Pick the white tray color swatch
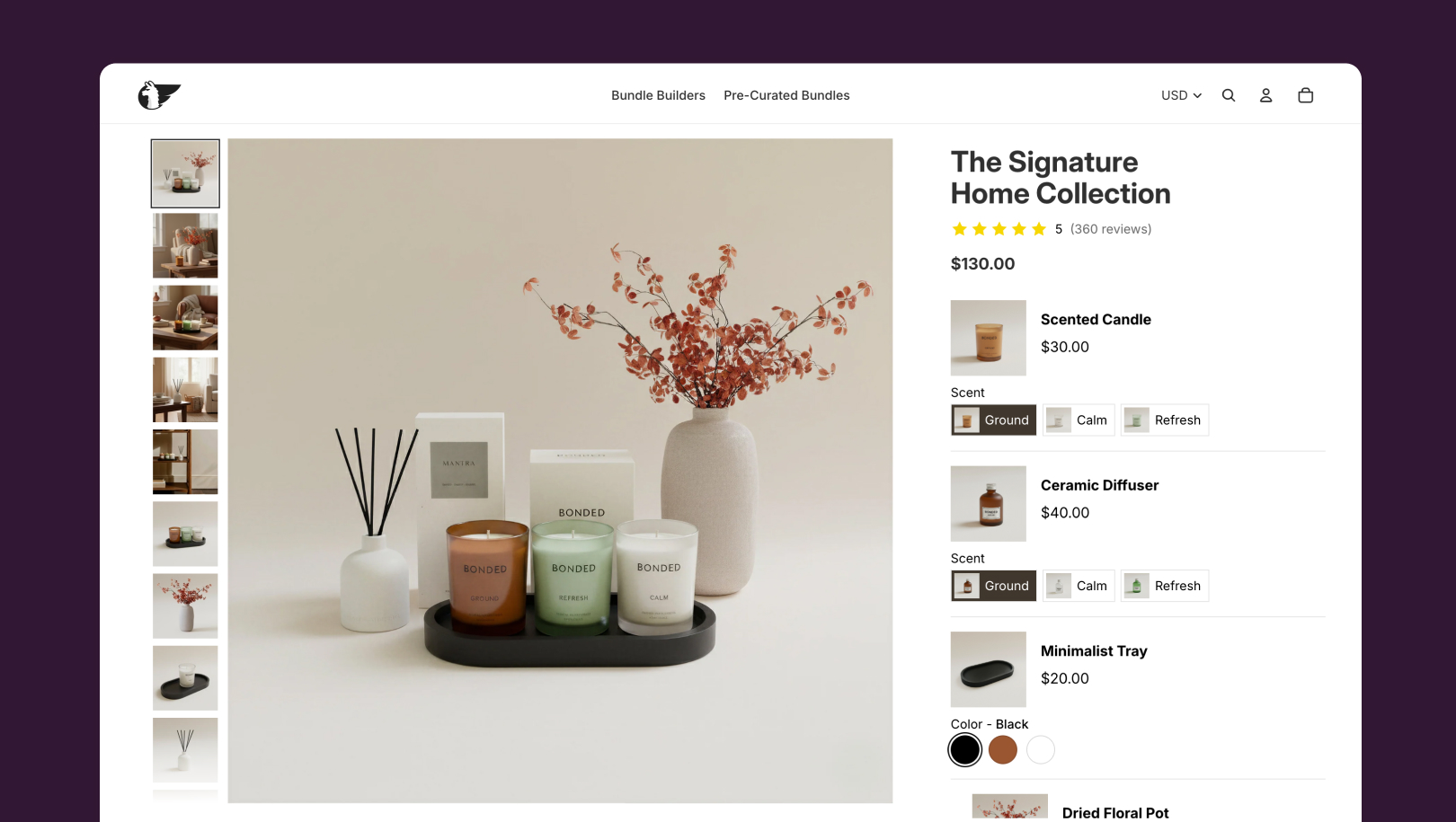This screenshot has width=1456, height=822. 1041,749
